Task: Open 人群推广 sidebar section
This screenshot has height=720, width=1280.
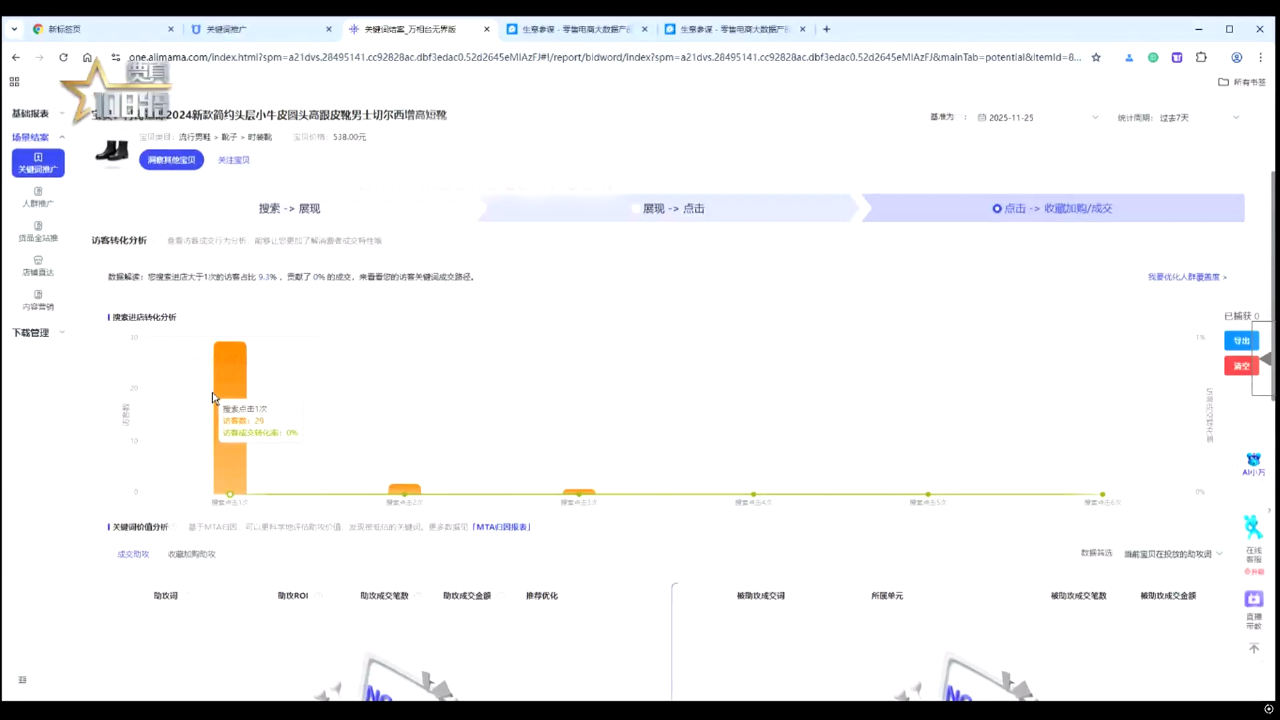Action: (38, 197)
